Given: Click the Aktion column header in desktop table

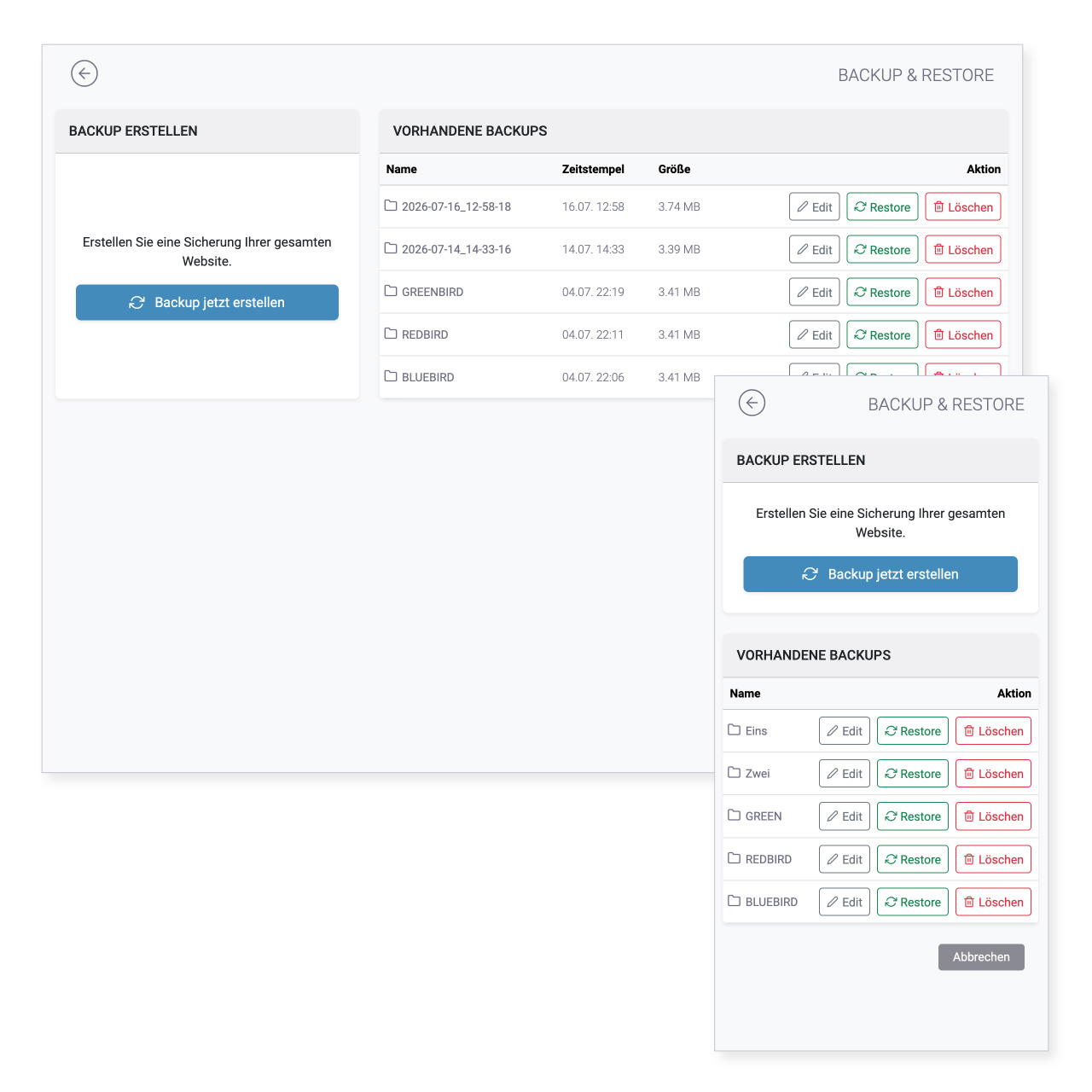Looking at the screenshot, I should tap(984, 169).
